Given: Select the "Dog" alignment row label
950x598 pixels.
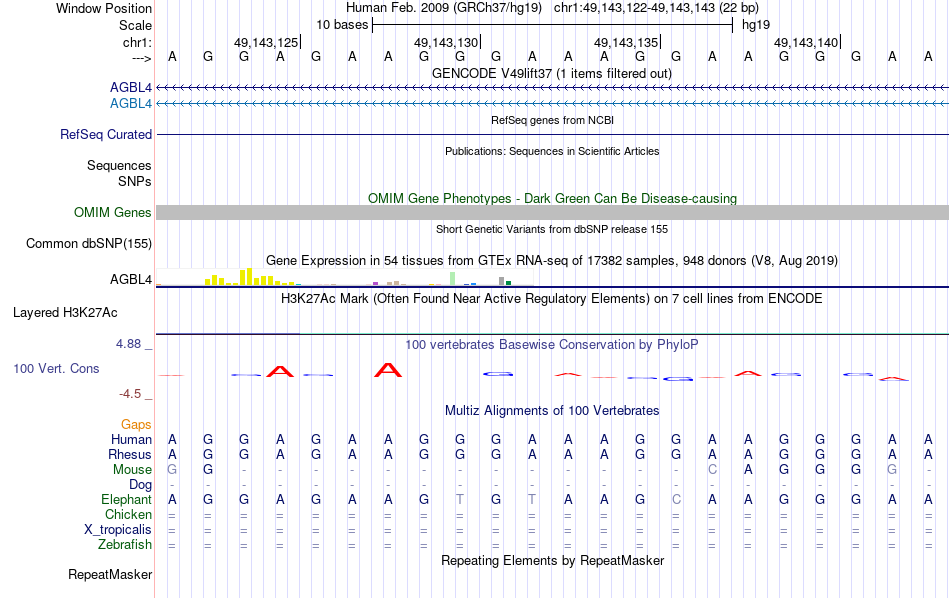Looking at the screenshot, I should tap(140, 484).
